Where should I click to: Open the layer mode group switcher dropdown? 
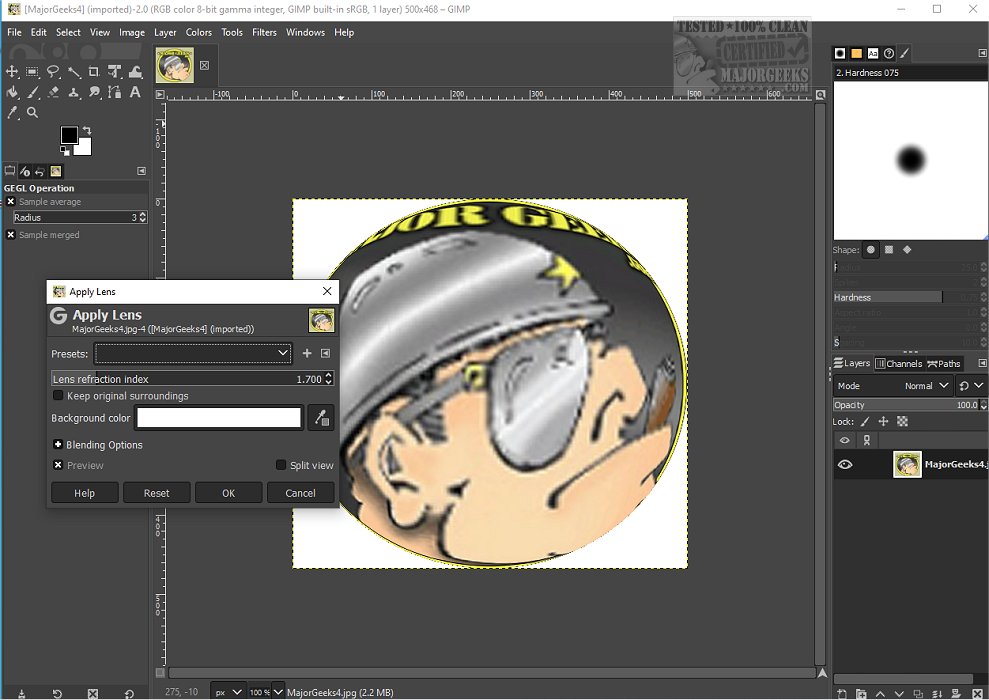coord(971,385)
